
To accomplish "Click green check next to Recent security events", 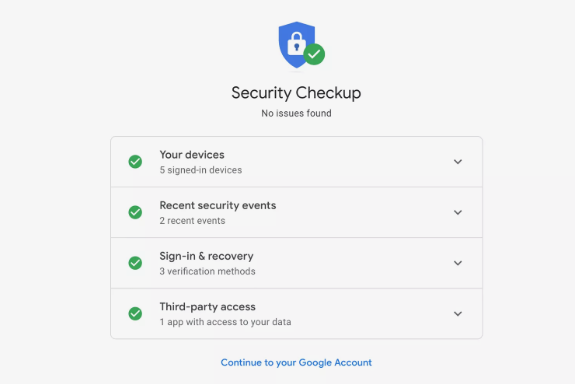I will [x=135, y=212].
